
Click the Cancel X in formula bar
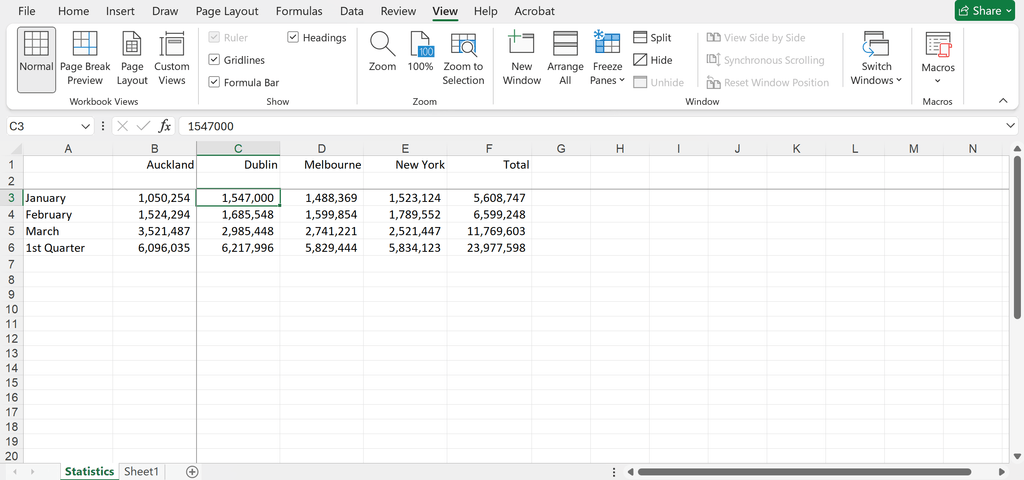pyautogui.click(x=122, y=126)
